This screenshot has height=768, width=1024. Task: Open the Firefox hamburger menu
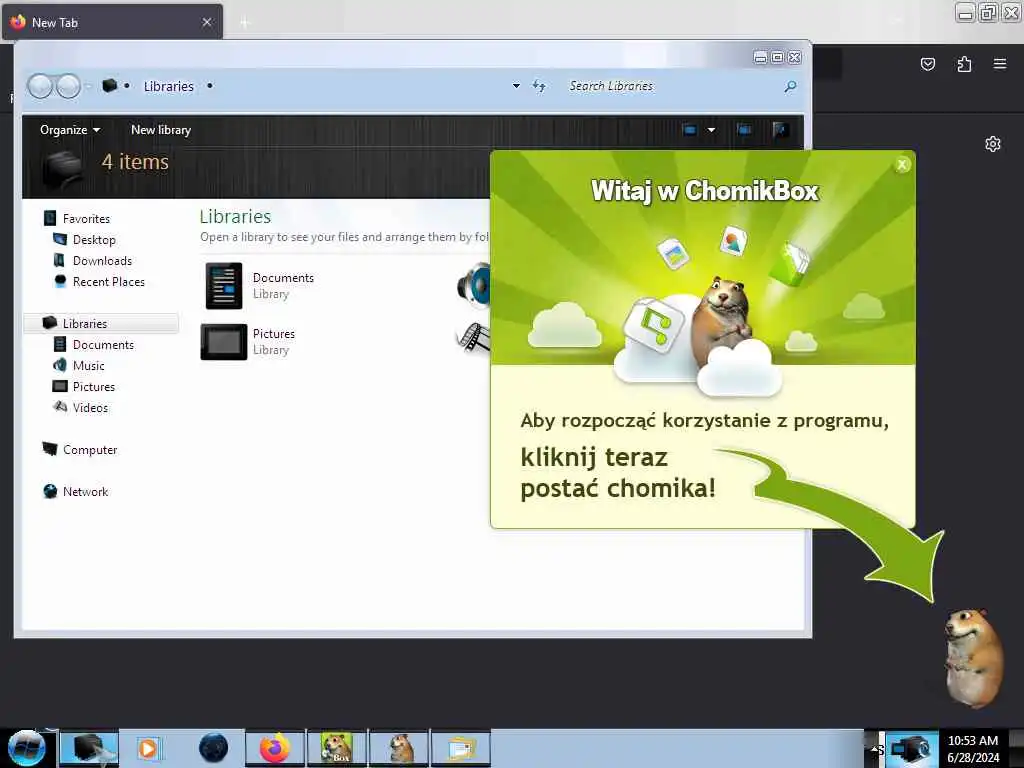click(x=999, y=64)
